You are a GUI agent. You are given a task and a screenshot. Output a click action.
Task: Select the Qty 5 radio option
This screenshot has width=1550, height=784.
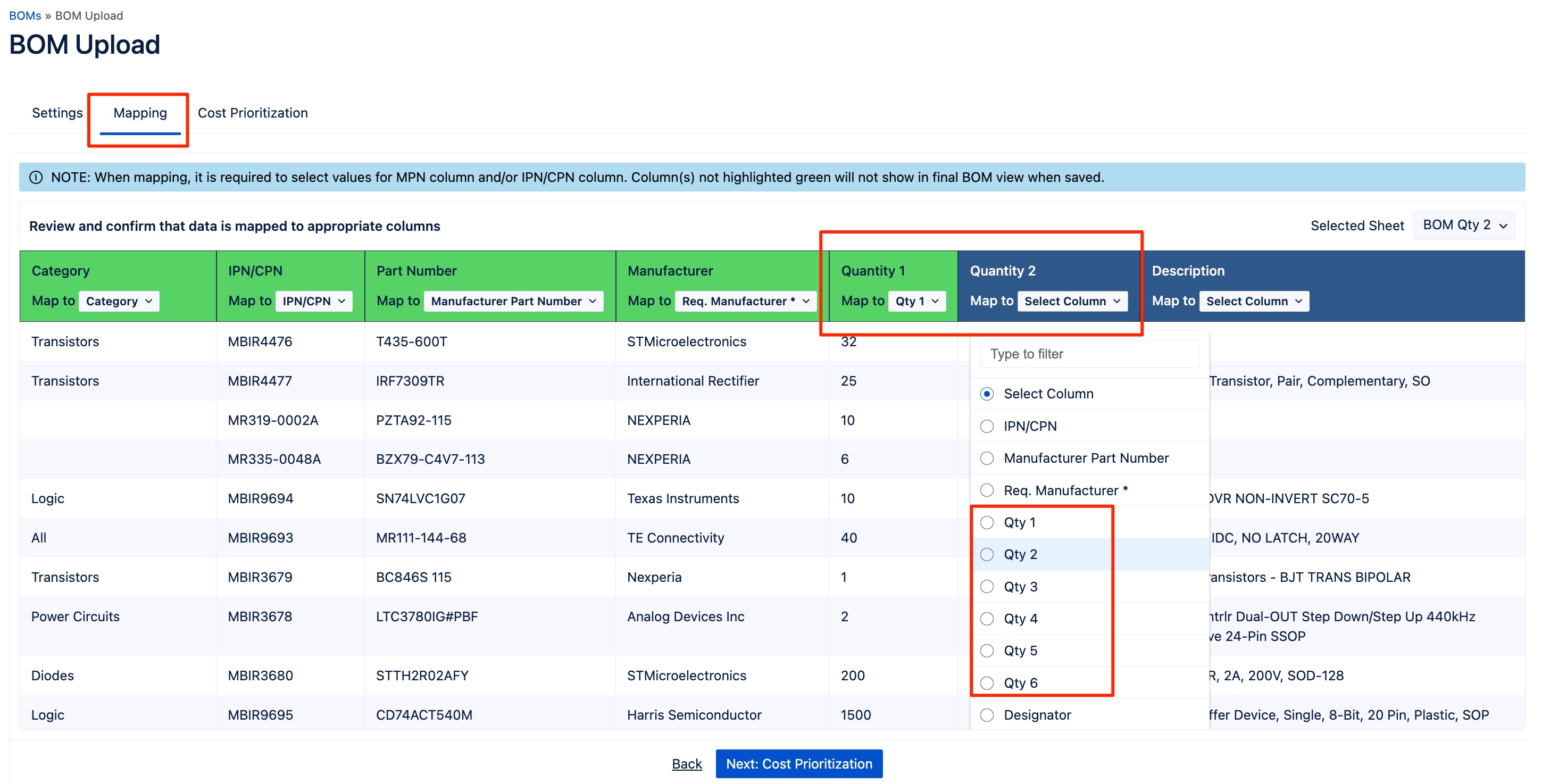pyautogui.click(x=987, y=650)
